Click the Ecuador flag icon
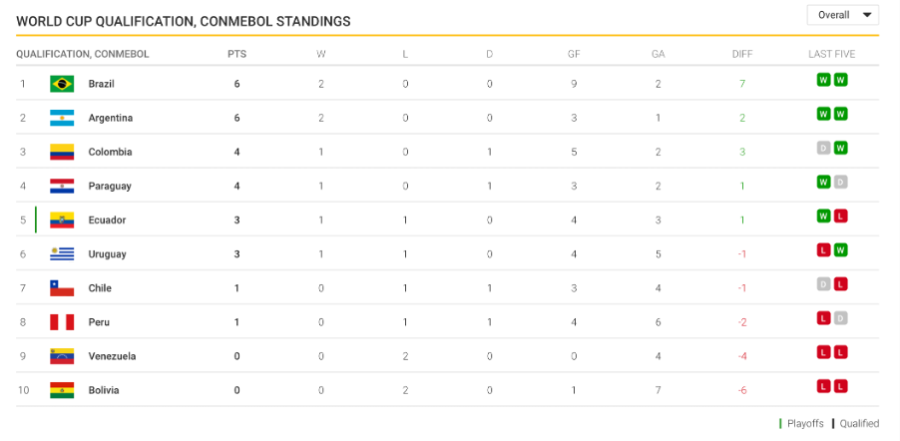The width and height of the screenshot is (900, 441). coord(62,220)
